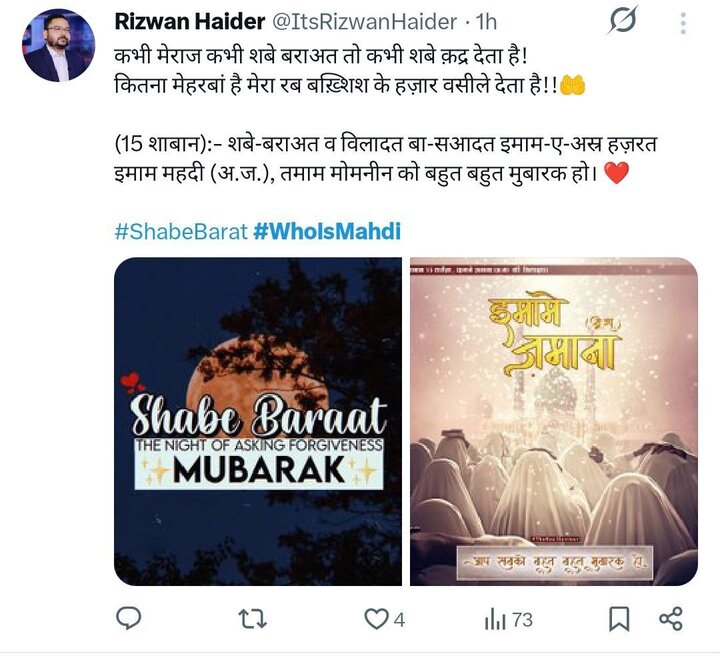Open the three-dot more options menu
Viewport: 720px width, 656px height.
683,23
